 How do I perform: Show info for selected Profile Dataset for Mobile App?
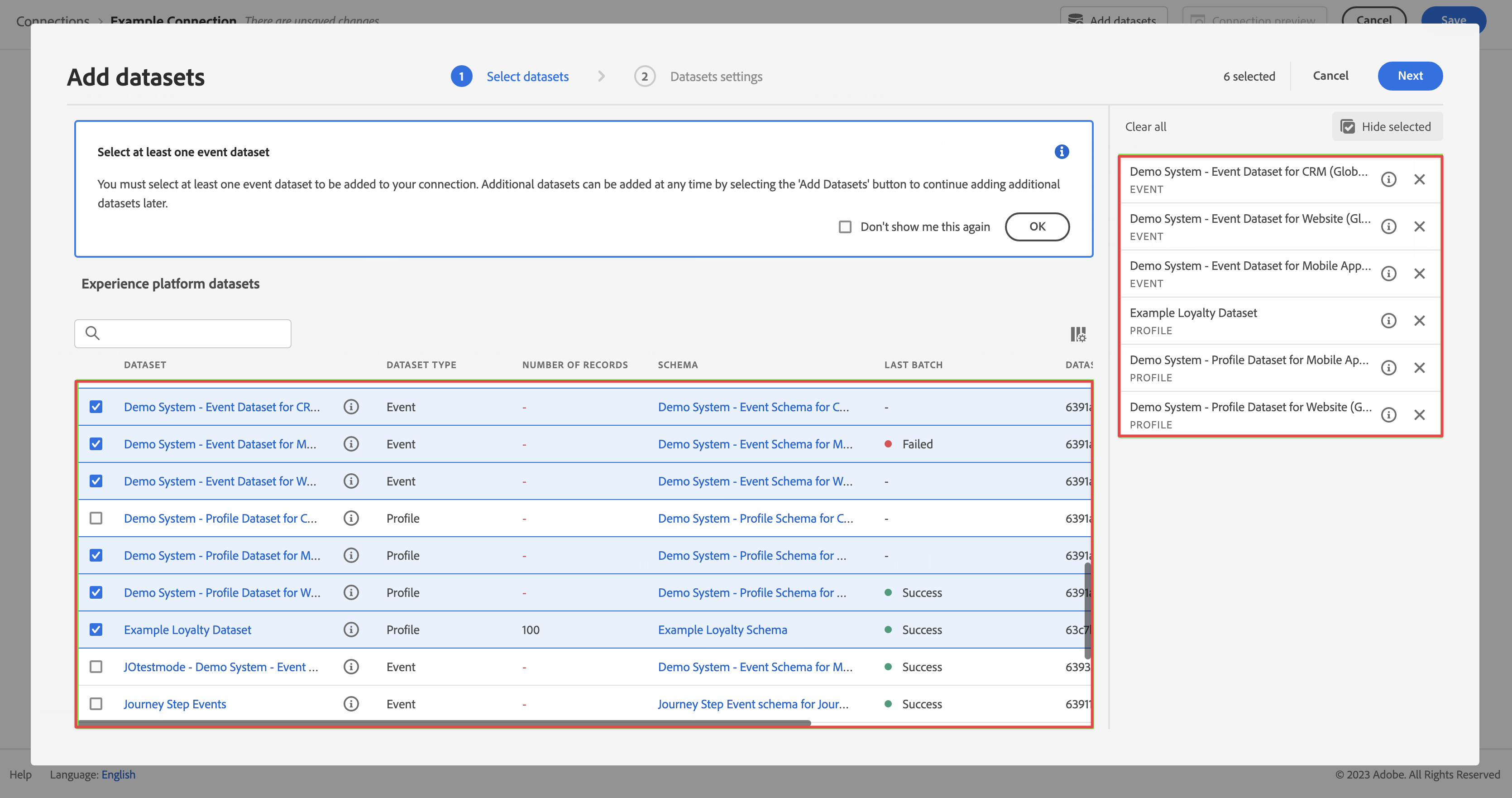[x=1388, y=368]
